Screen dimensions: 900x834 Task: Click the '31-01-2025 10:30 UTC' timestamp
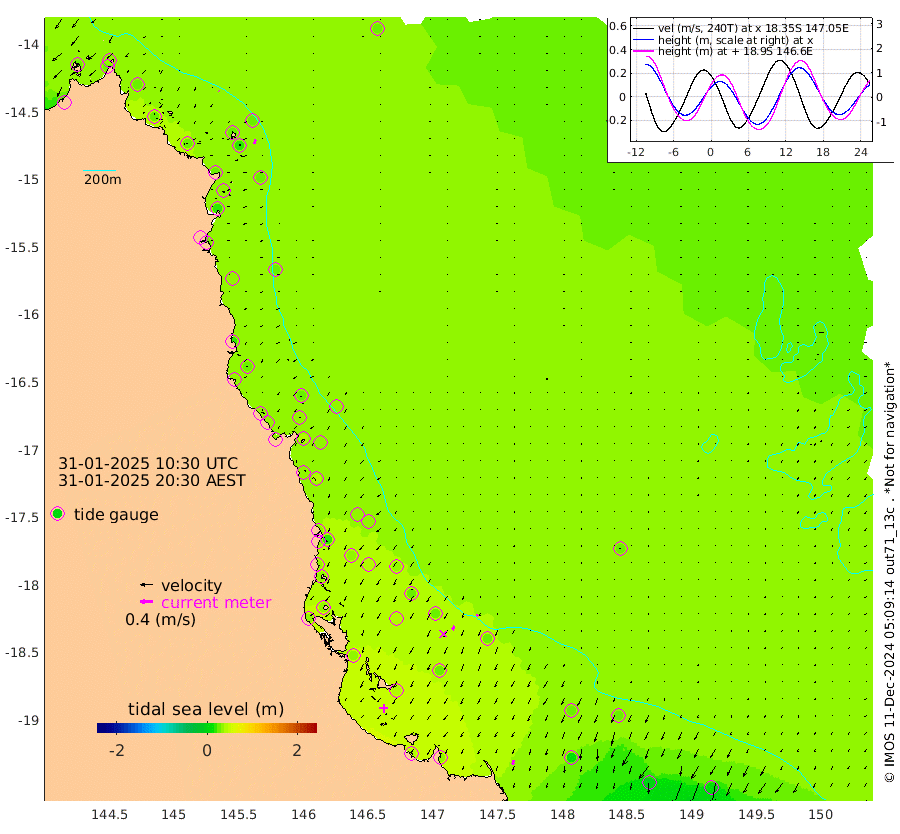pos(148,464)
